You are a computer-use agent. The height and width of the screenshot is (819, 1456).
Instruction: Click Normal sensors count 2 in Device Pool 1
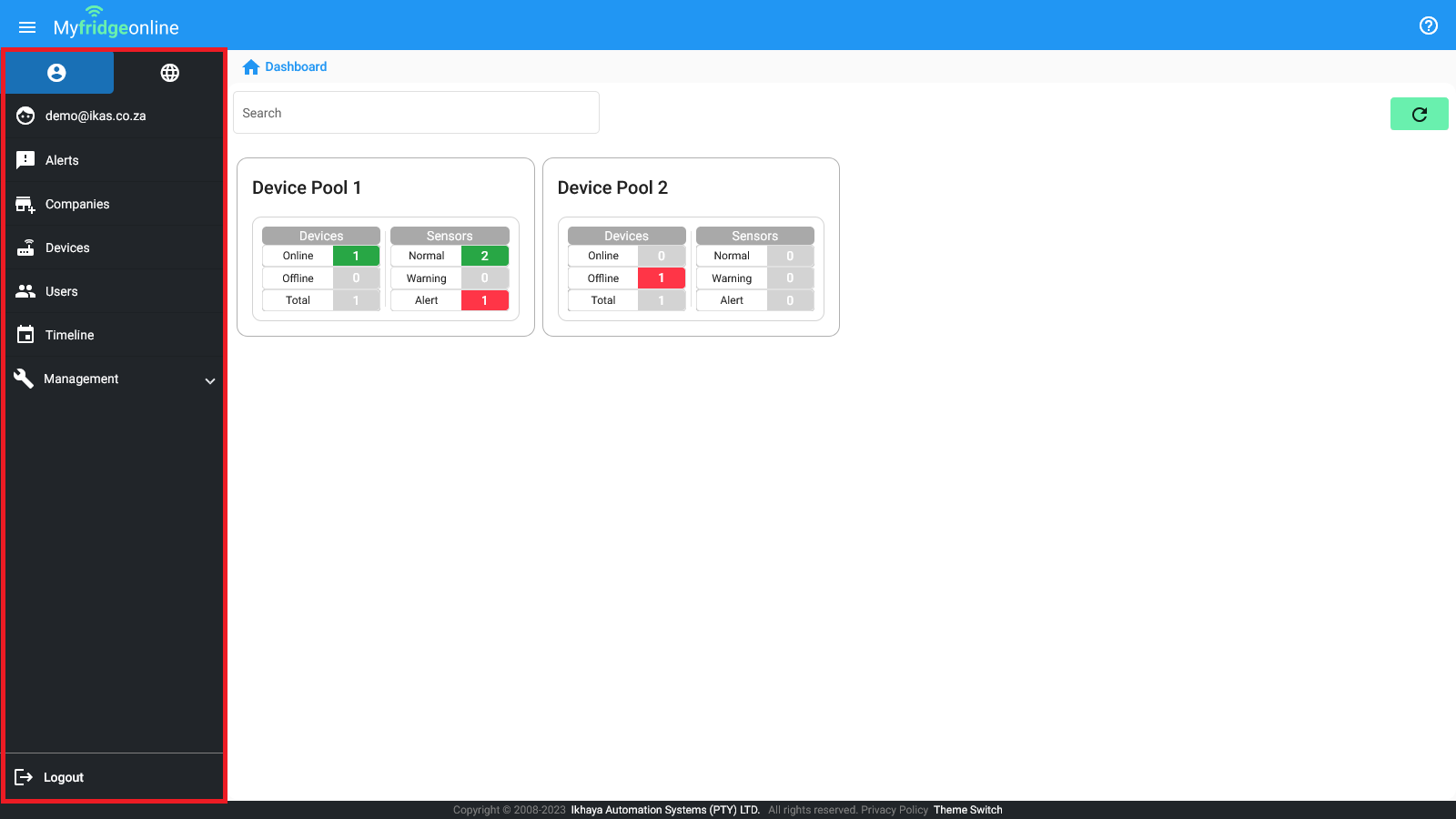pyautogui.click(x=484, y=256)
